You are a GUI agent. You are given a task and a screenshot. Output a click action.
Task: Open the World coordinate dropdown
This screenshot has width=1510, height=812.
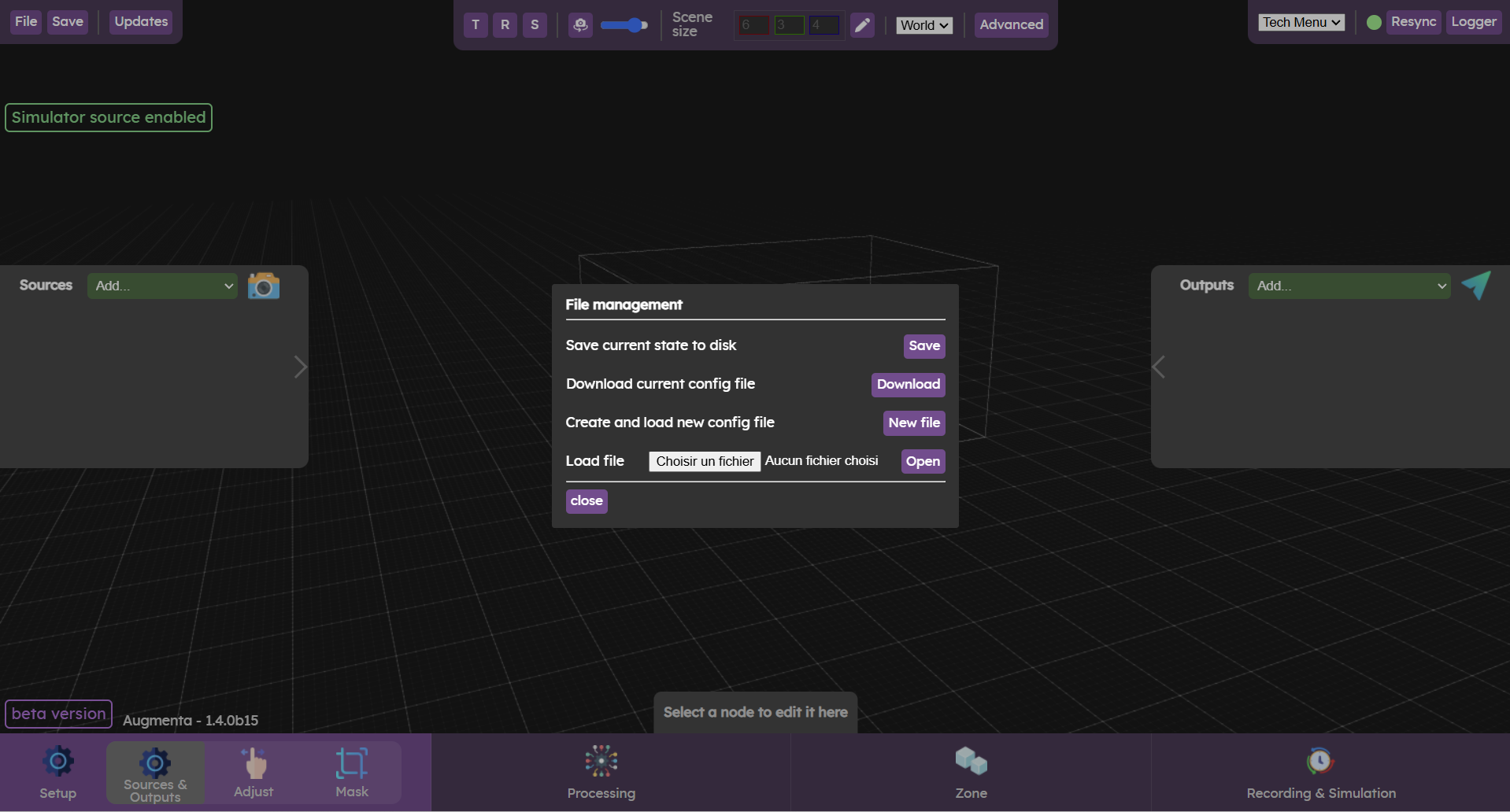tap(924, 25)
